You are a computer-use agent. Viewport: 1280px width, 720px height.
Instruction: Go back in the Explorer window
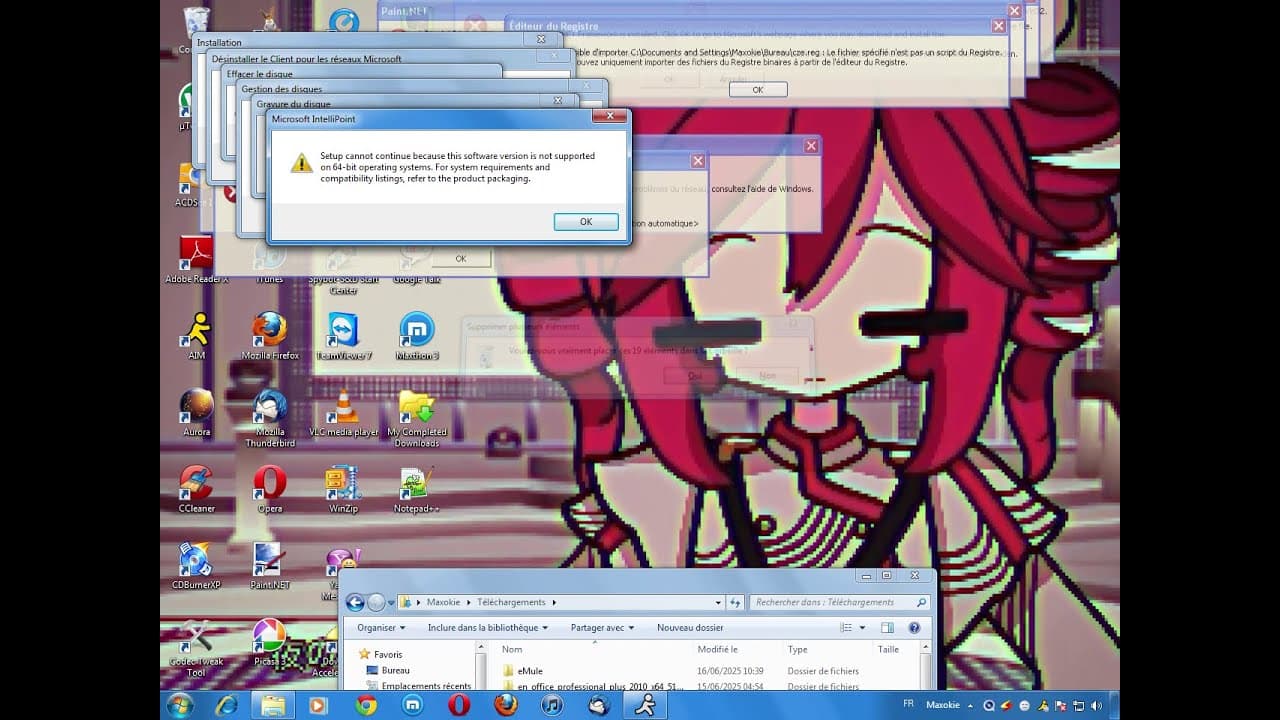click(x=354, y=602)
